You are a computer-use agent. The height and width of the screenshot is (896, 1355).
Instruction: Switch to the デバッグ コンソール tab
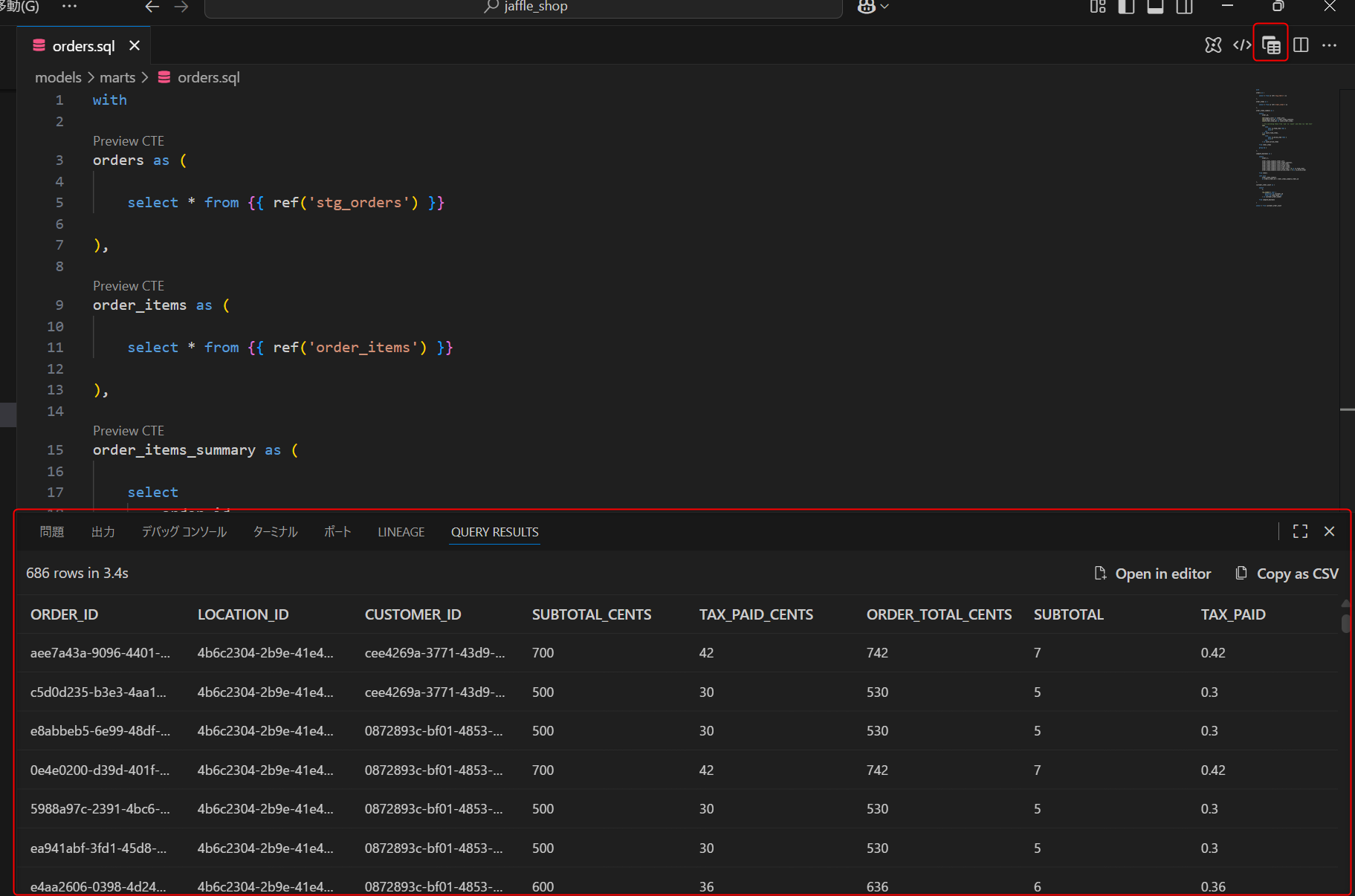pos(184,532)
